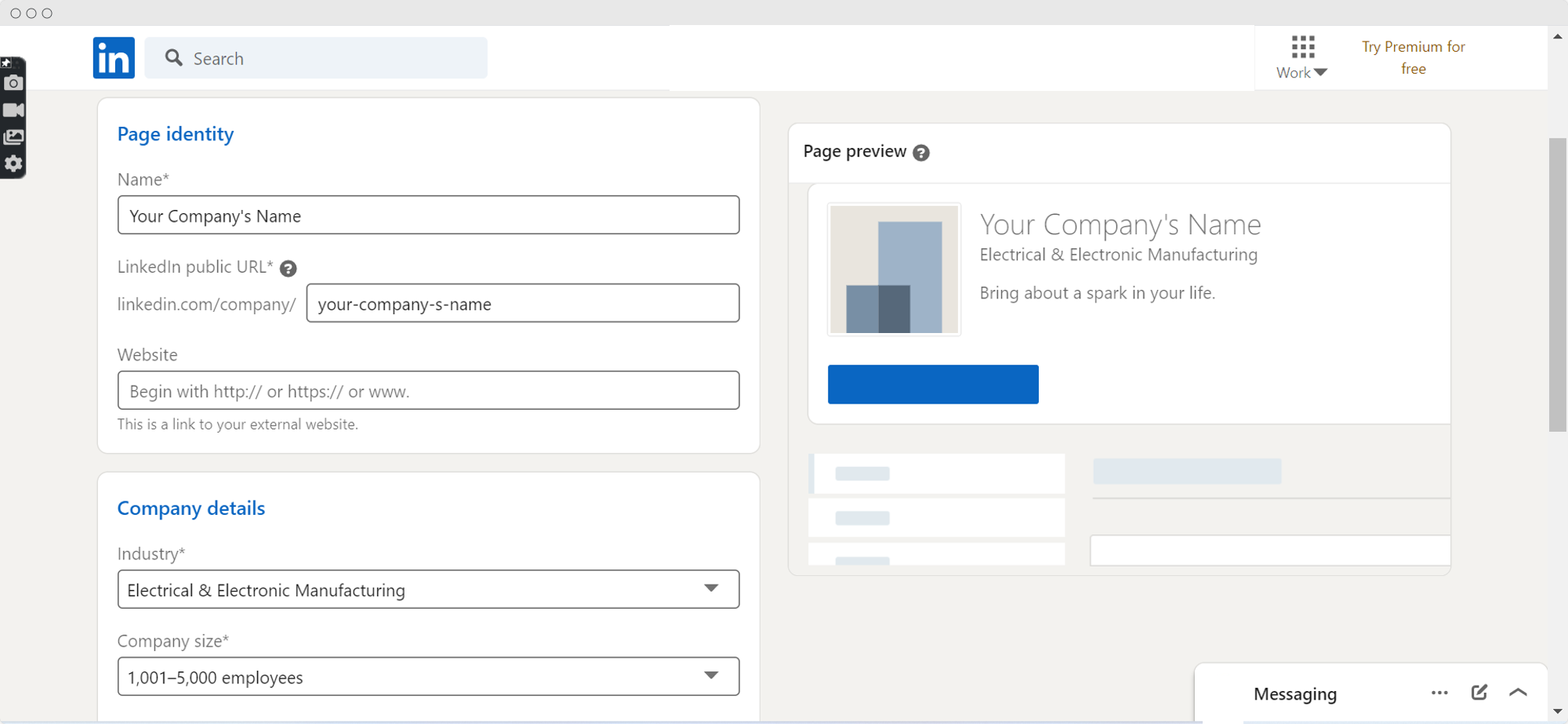Viewport: 1568px width, 724px height.
Task: Focus the Search field
Action: pyautogui.click(x=316, y=58)
